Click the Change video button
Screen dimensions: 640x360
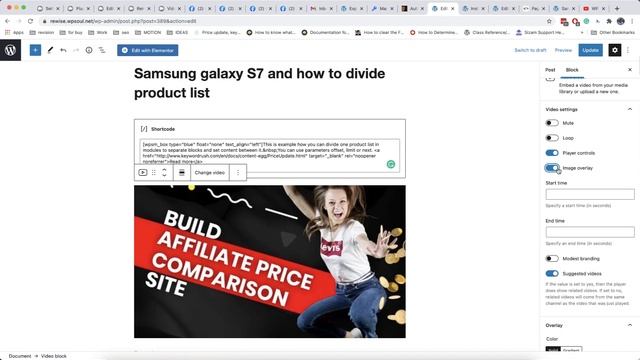(x=210, y=173)
